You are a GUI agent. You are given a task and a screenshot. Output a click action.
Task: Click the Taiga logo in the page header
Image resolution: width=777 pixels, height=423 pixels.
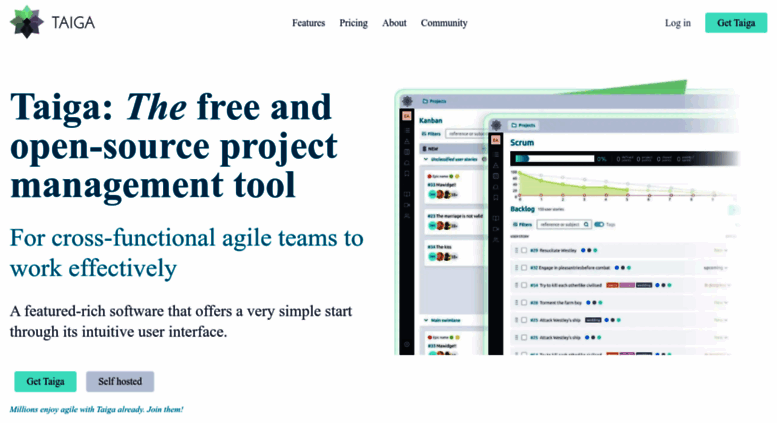pyautogui.click(x=53, y=22)
